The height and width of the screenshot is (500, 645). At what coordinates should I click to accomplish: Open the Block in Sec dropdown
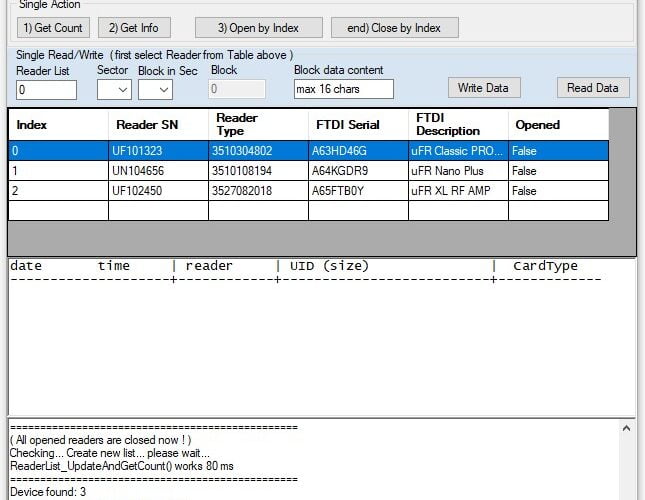tap(155, 90)
